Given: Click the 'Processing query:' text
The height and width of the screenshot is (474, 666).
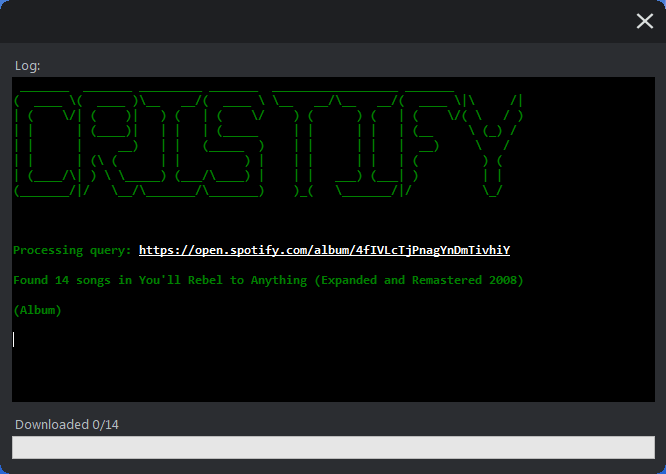Looking at the screenshot, I should click(x=72, y=250).
